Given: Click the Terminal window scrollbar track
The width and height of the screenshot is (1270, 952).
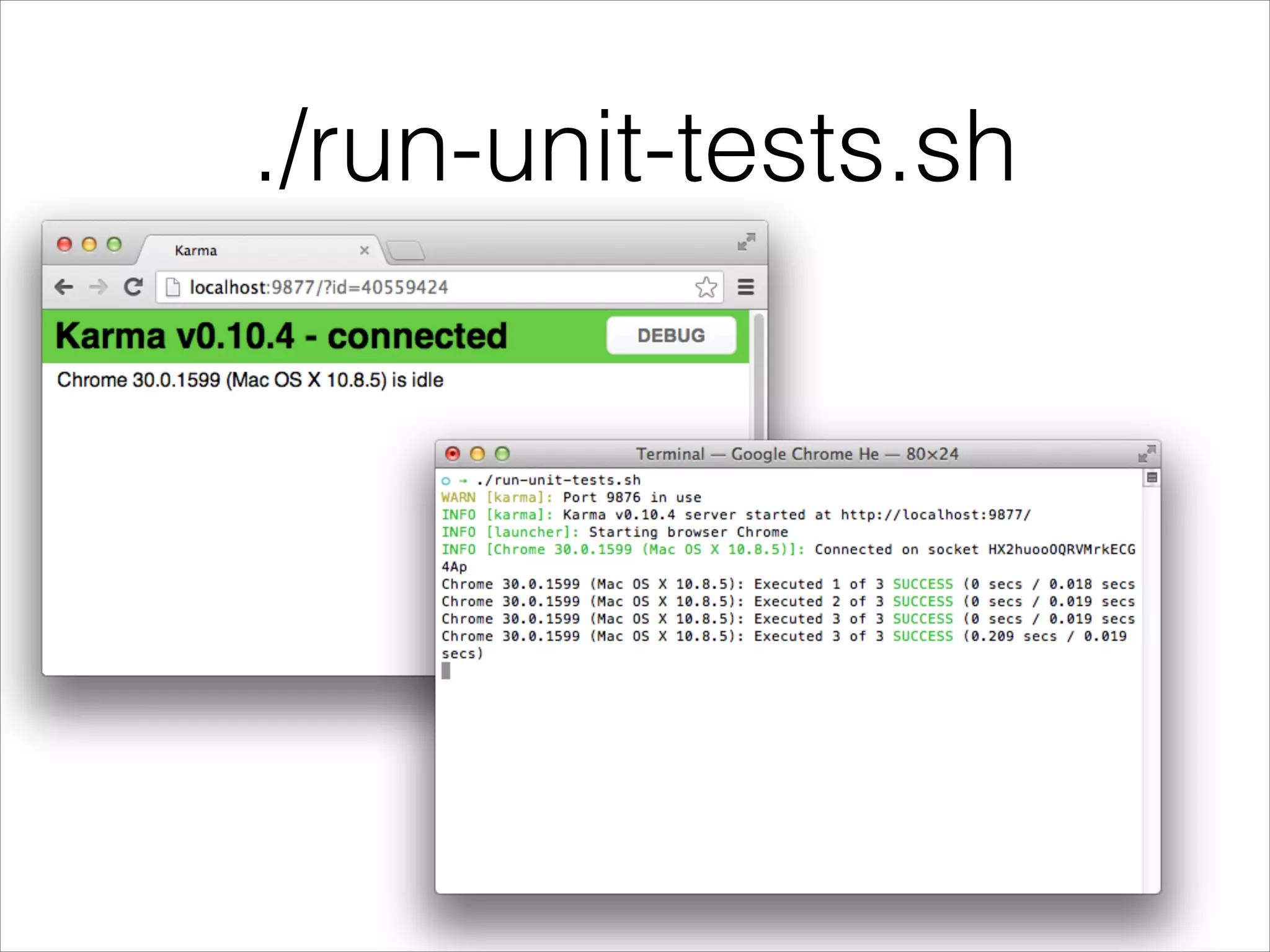Looking at the screenshot, I should pyautogui.click(x=1151, y=682).
